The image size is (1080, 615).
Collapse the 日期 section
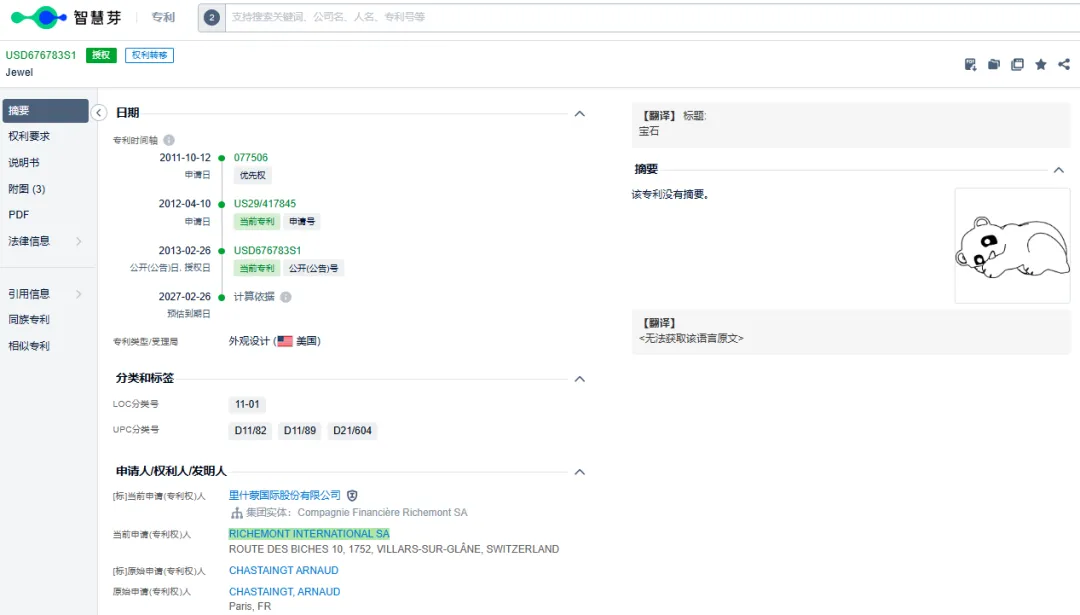tap(580, 114)
